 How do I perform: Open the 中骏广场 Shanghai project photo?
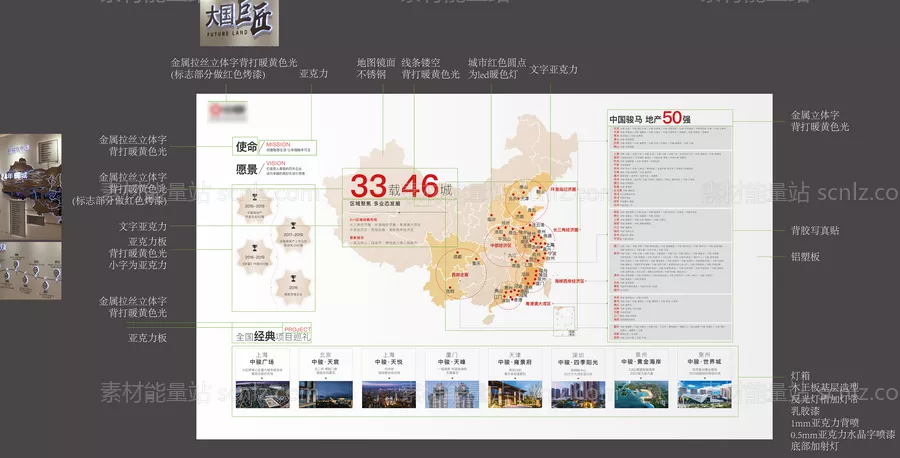click(x=262, y=394)
